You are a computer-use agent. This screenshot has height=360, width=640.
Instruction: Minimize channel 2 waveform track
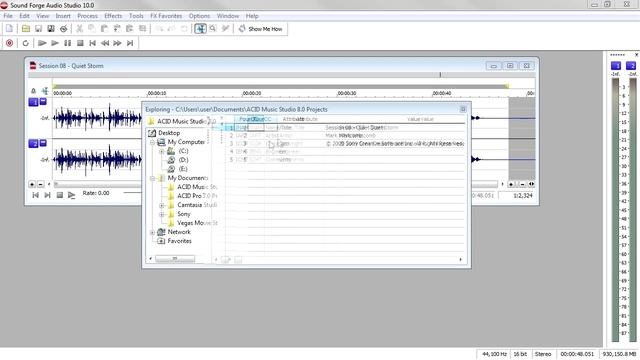pyautogui.click(x=43, y=143)
